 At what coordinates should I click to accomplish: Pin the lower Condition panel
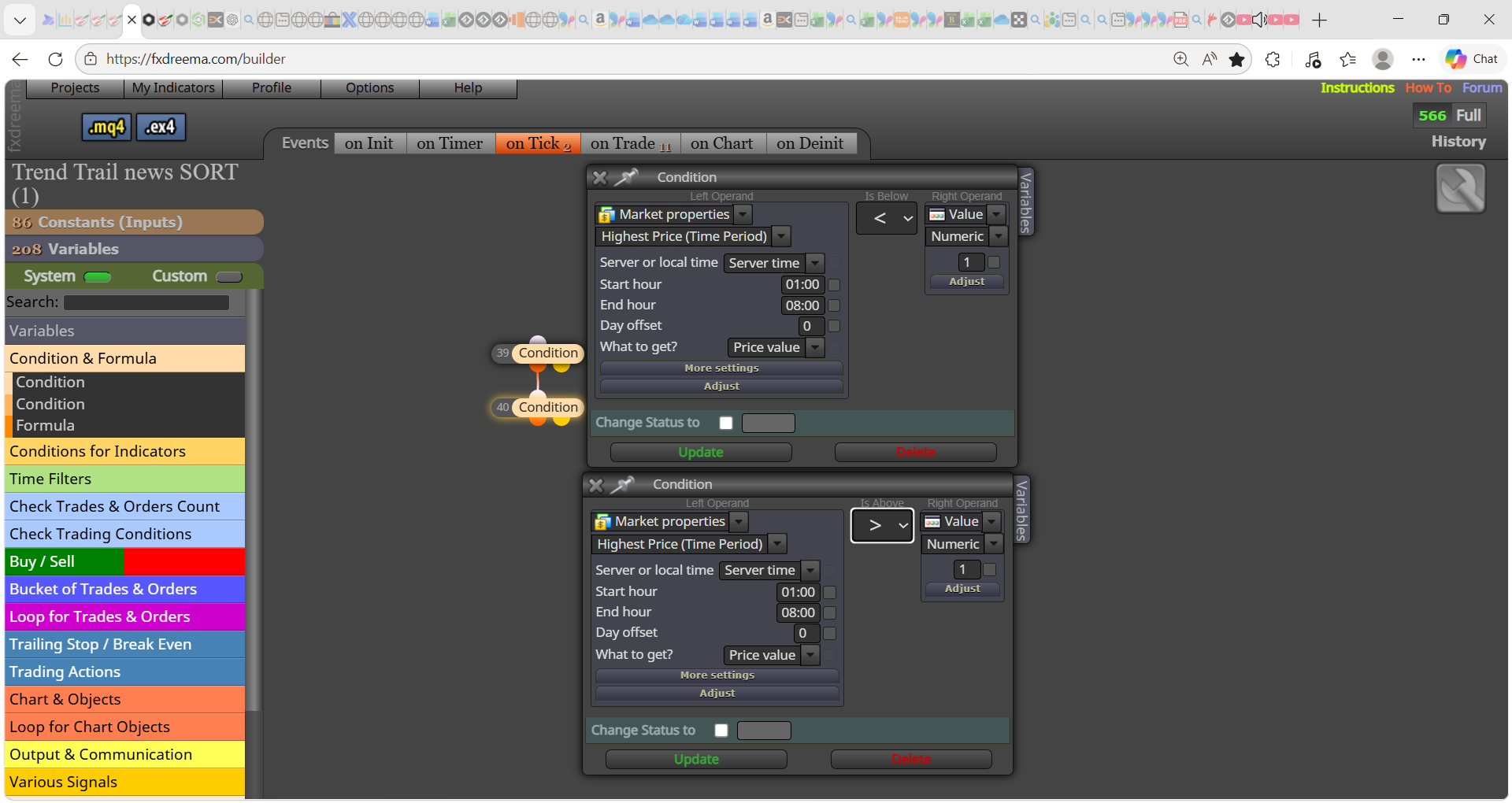(x=622, y=484)
